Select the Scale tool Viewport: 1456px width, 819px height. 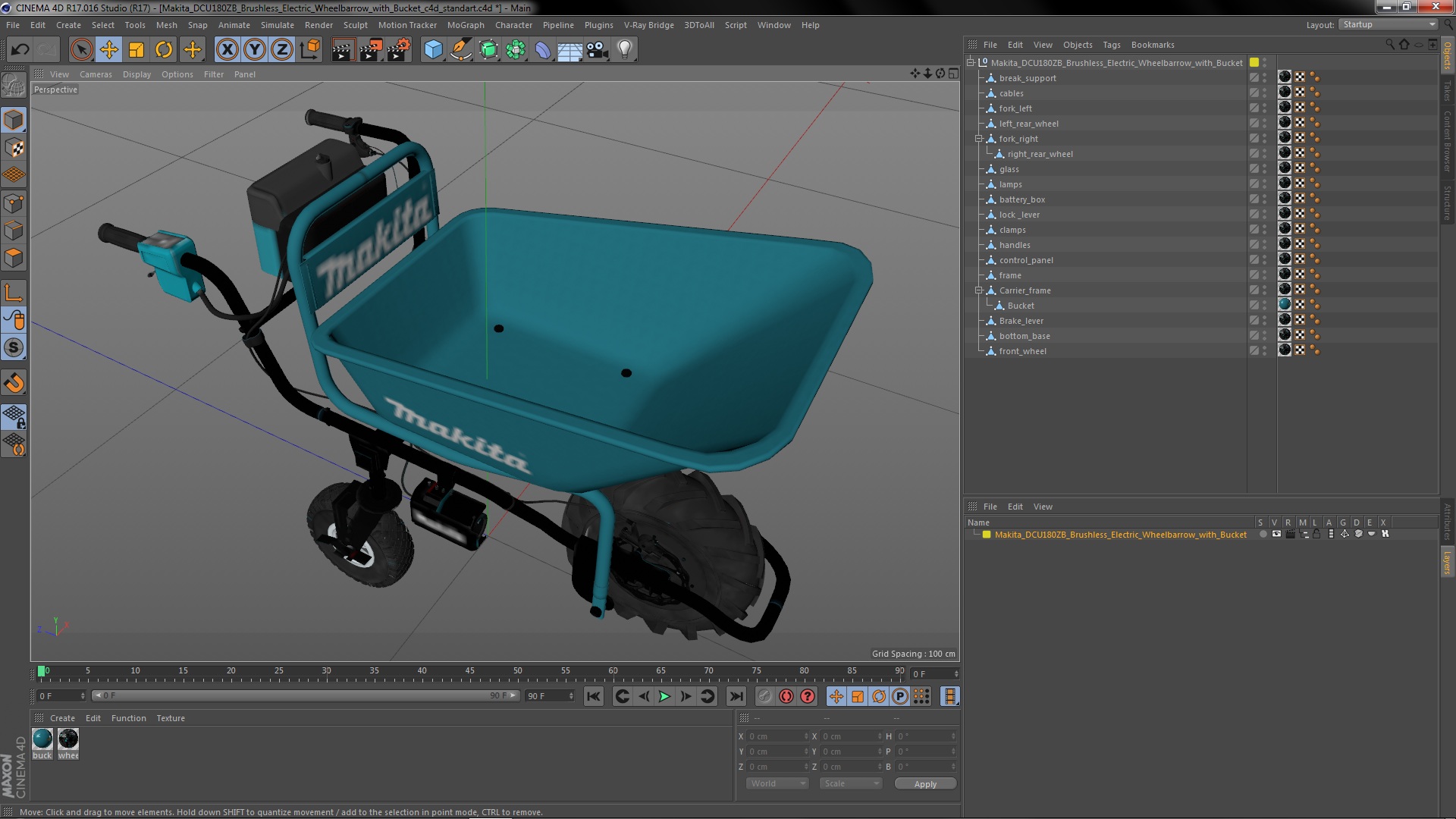136,50
